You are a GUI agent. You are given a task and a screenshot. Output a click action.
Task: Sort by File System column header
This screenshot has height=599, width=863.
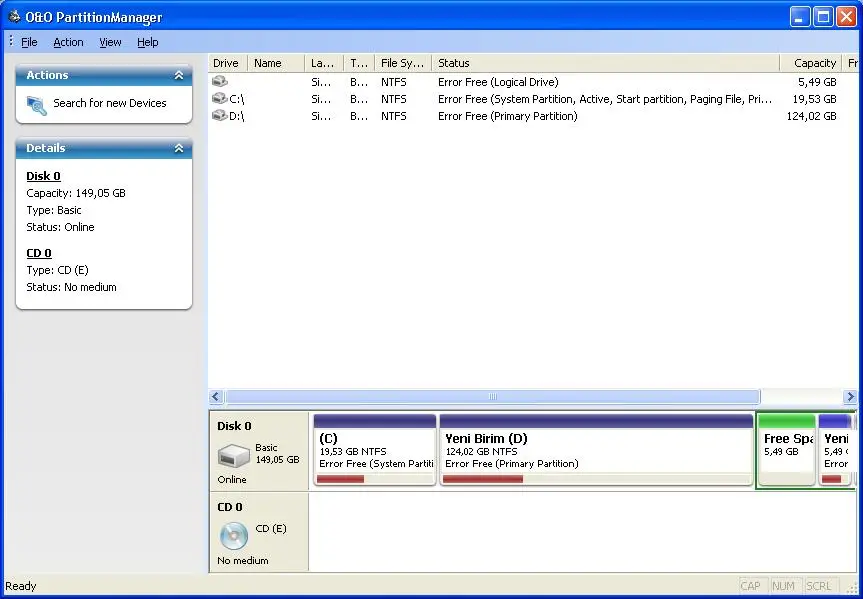click(403, 63)
